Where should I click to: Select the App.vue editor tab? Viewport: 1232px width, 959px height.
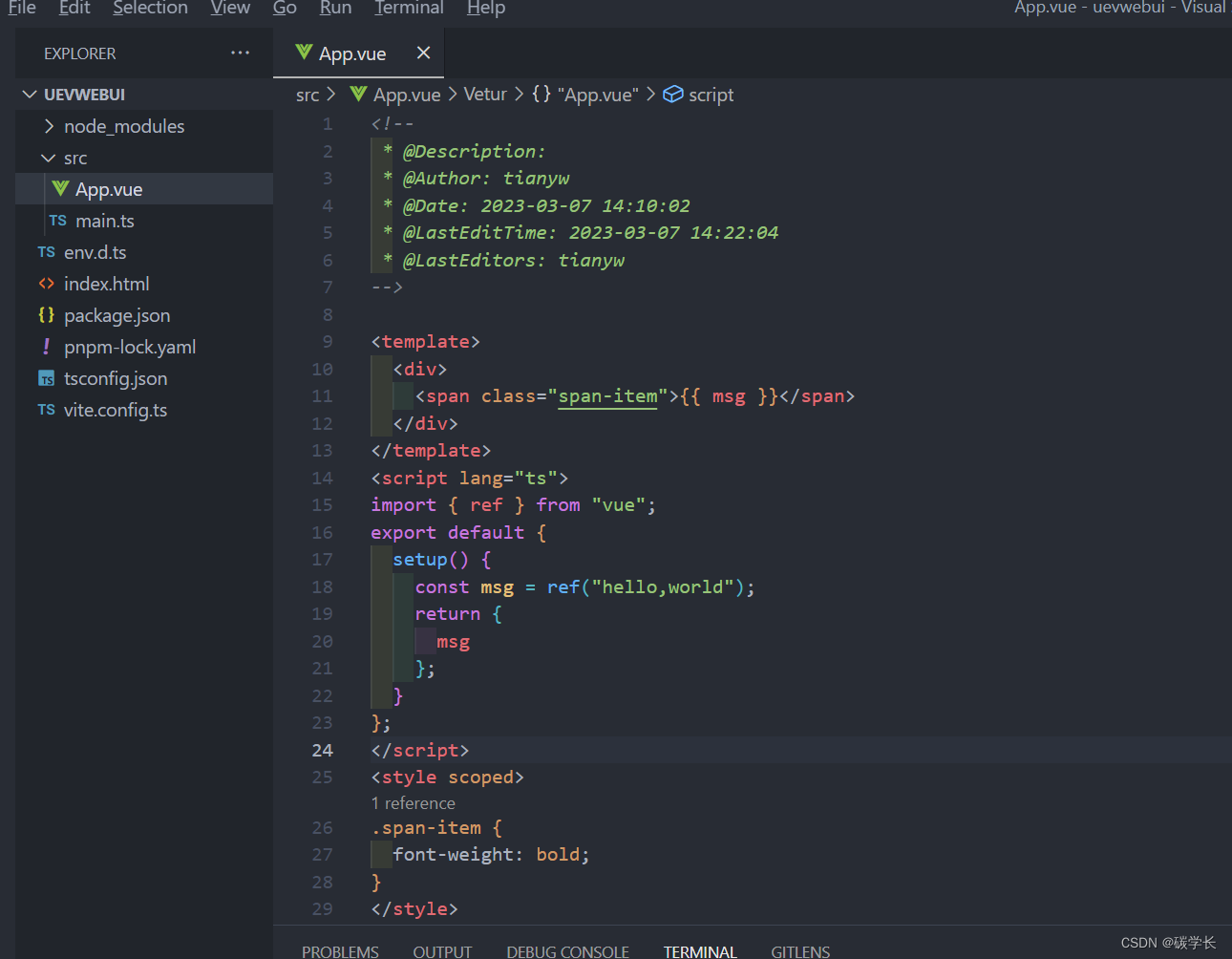click(358, 53)
